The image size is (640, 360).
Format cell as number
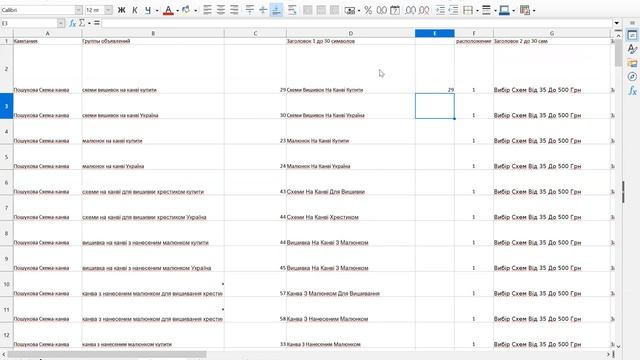pos(382,10)
